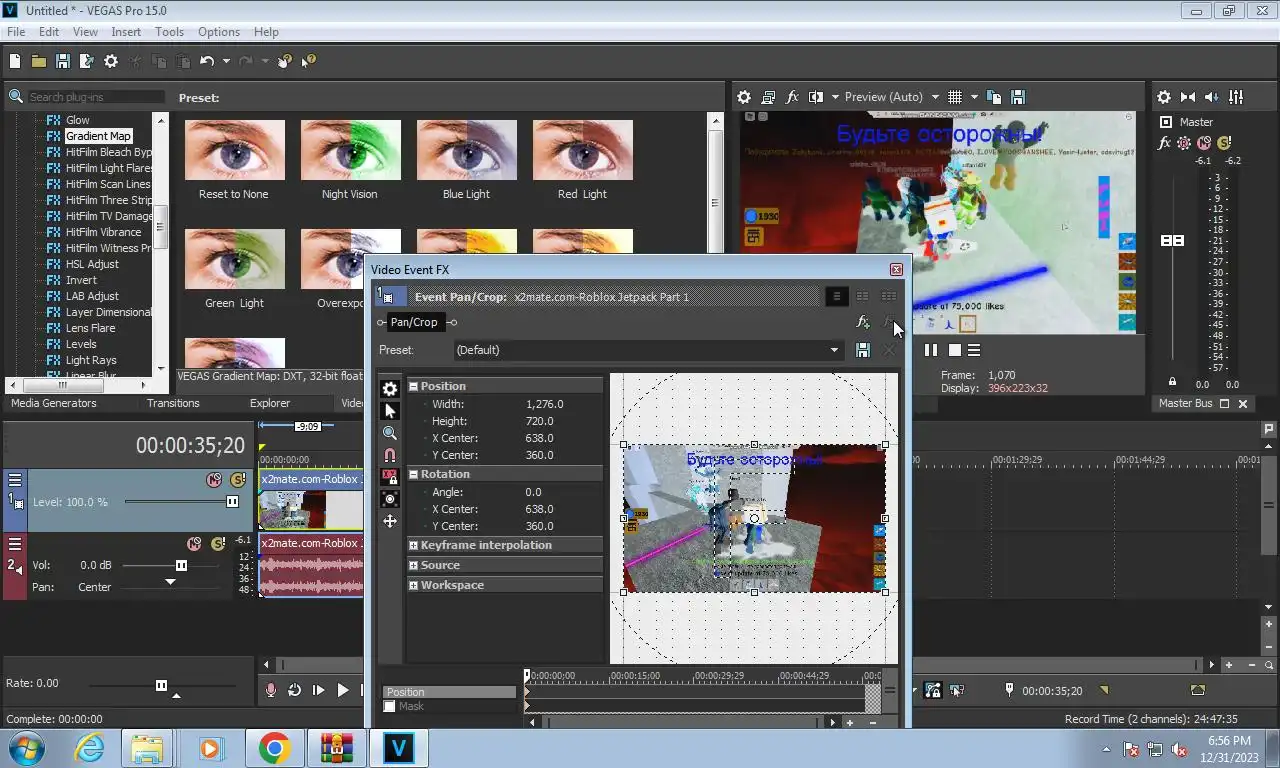Open the Insert menu
This screenshot has width=1280, height=768.
coord(126,32)
